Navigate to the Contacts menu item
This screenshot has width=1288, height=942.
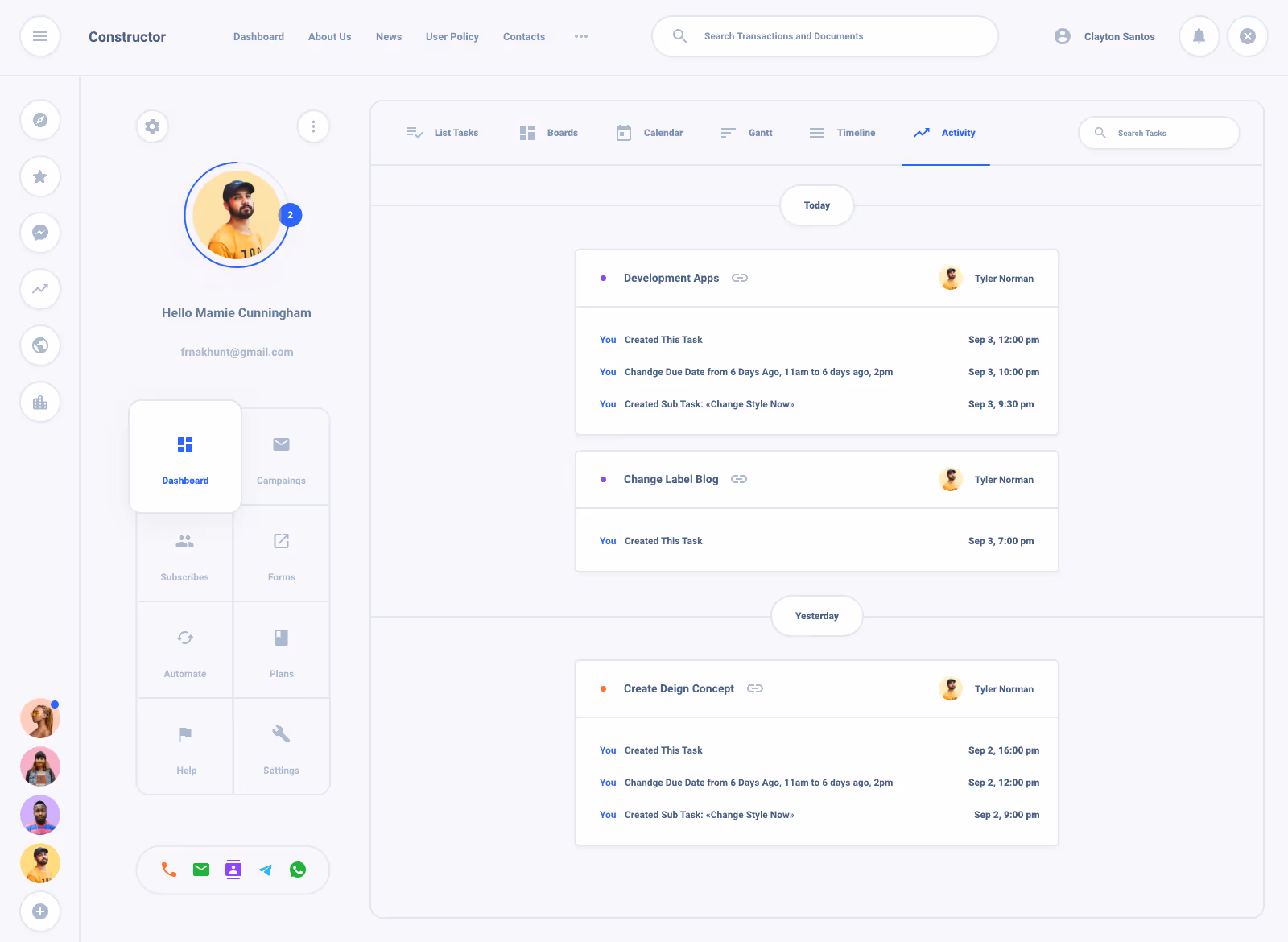pyautogui.click(x=523, y=36)
